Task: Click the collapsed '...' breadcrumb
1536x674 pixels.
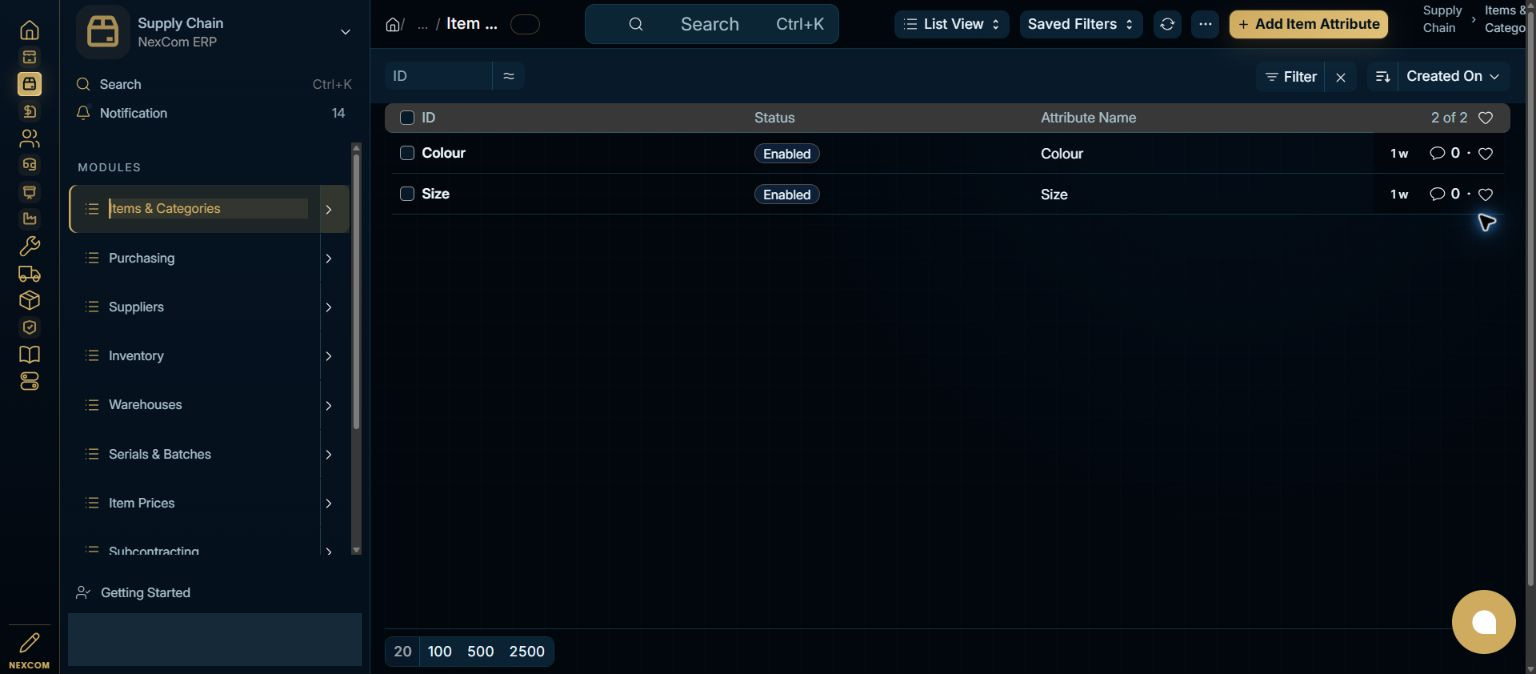Action: 422,25
